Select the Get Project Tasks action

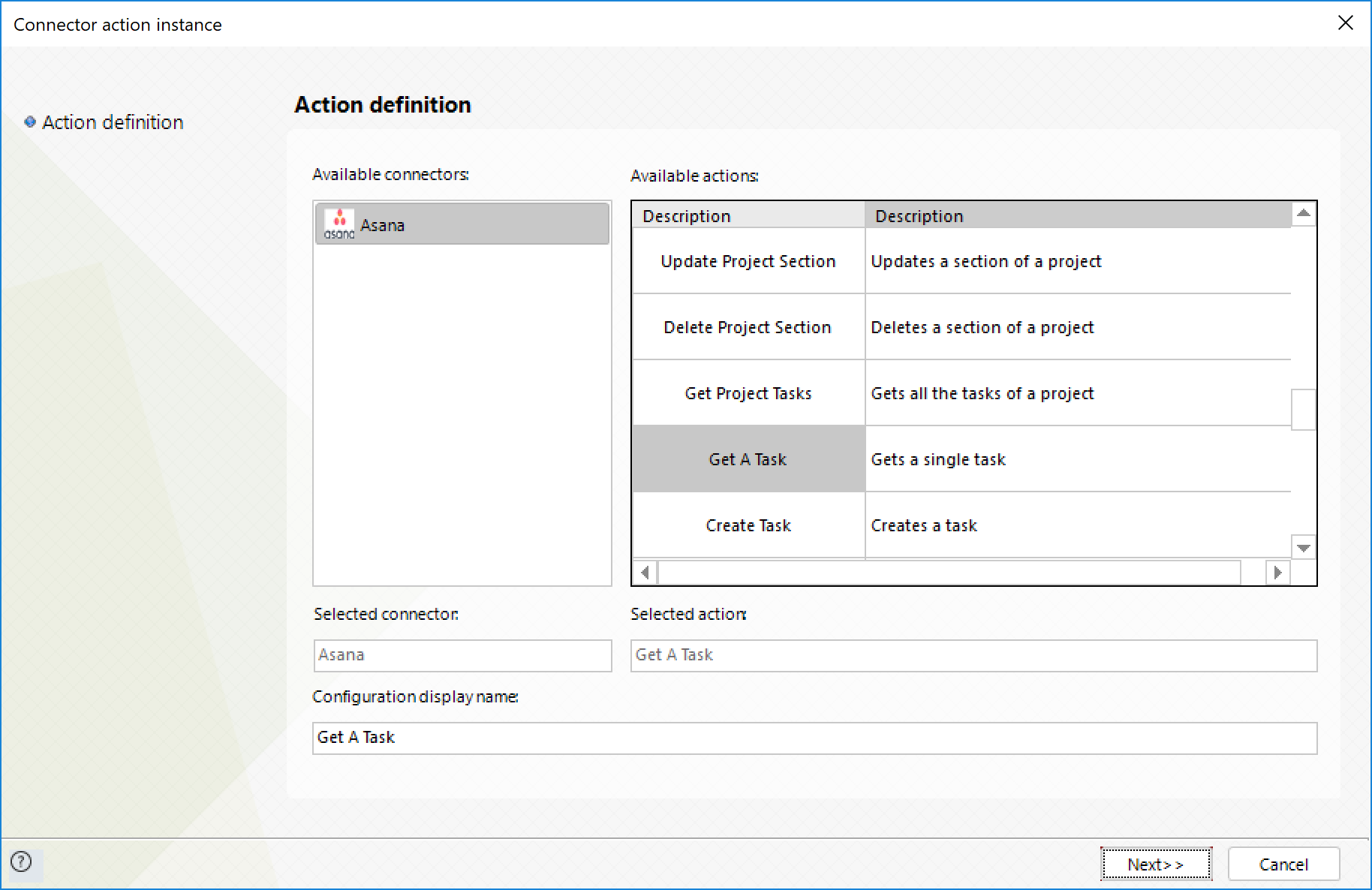(x=748, y=392)
